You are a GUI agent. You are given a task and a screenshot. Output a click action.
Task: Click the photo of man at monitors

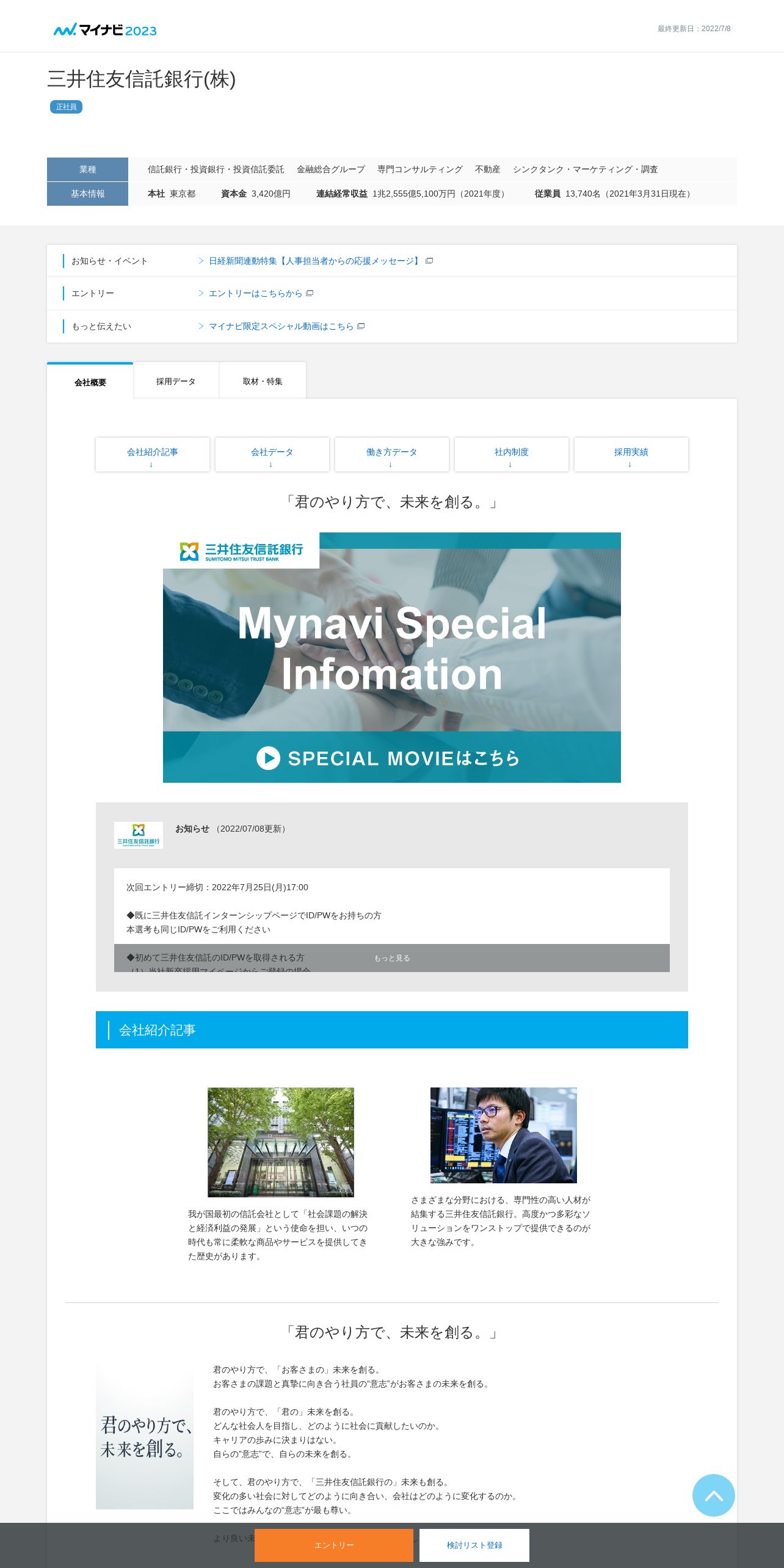click(x=504, y=1135)
